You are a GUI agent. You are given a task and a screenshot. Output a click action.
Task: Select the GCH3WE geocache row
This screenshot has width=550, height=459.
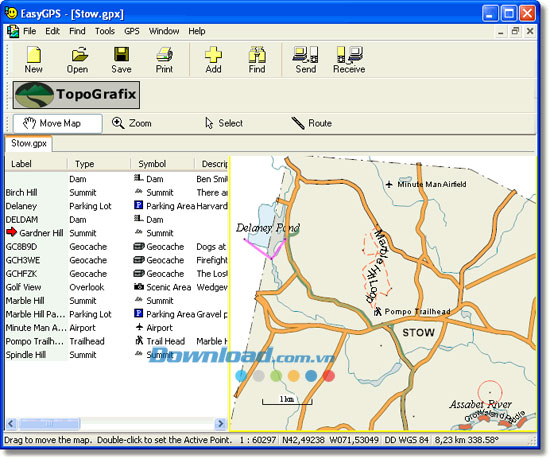coord(117,260)
